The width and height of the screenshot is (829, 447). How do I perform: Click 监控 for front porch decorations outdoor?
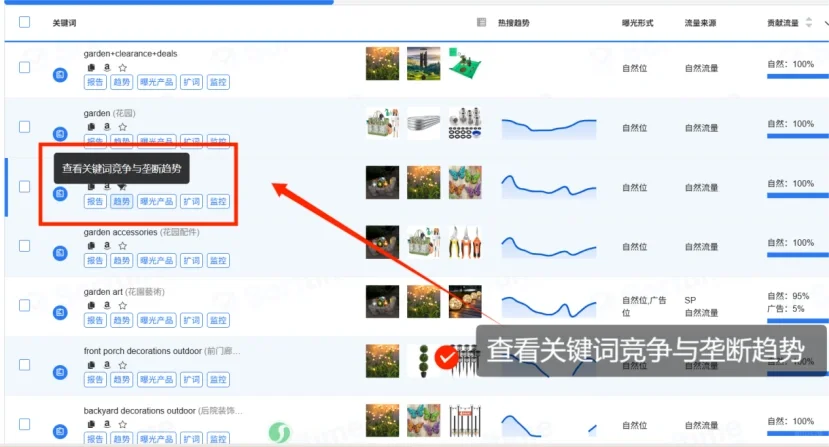pyautogui.click(x=218, y=379)
